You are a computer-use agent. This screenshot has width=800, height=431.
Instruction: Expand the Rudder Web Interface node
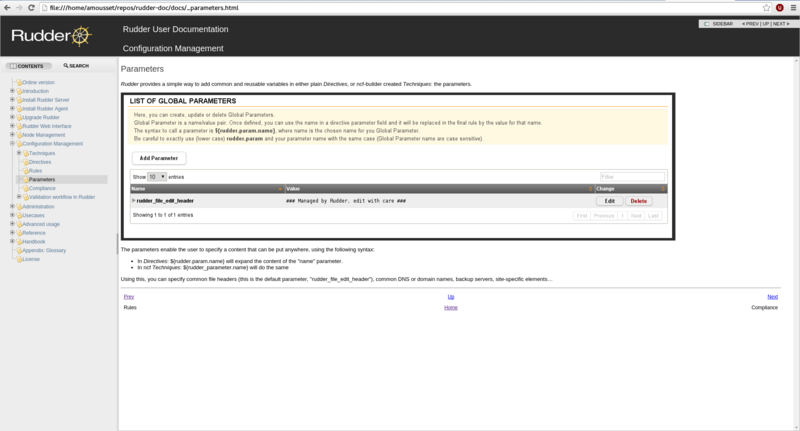pyautogui.click(x=12, y=125)
